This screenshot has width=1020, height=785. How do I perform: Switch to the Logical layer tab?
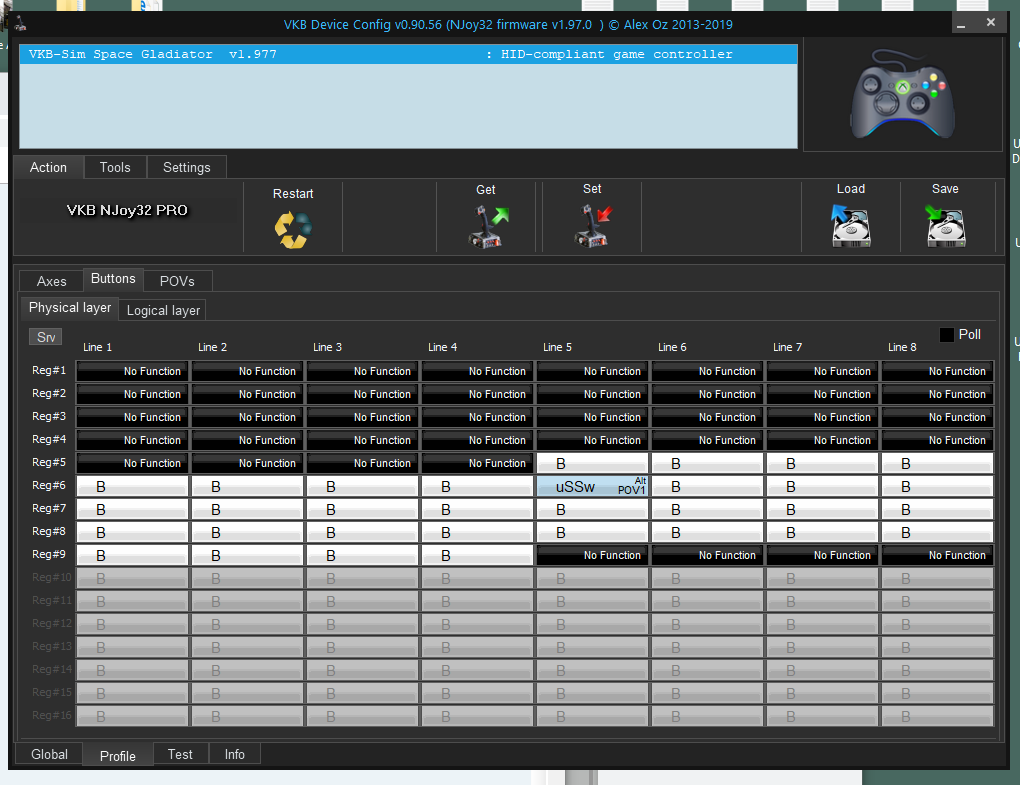tap(163, 310)
